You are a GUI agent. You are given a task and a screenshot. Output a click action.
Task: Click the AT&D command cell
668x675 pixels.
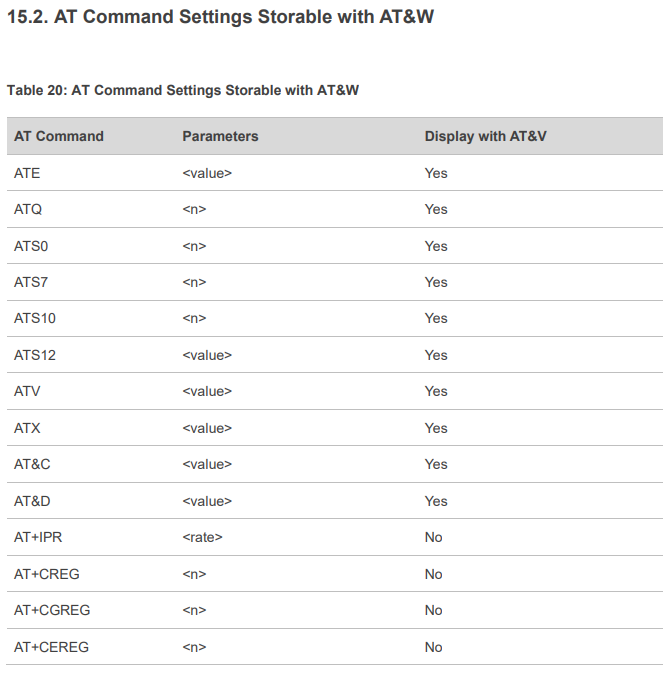pos(32,501)
